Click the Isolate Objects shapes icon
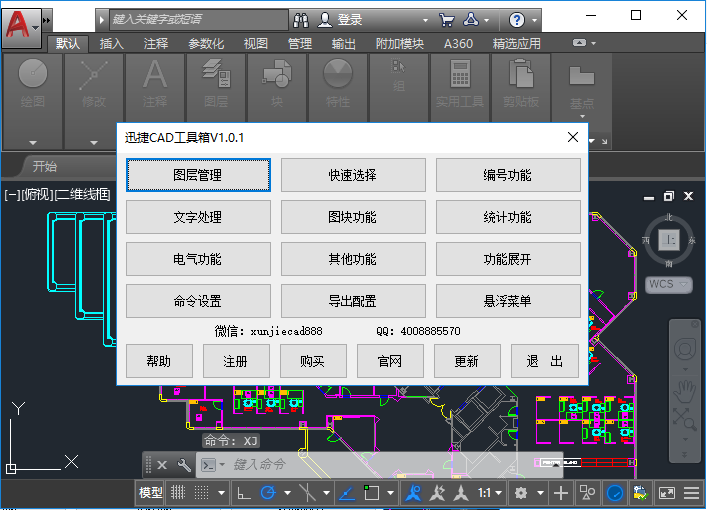Viewport: 707px width, 510px height. (587, 493)
